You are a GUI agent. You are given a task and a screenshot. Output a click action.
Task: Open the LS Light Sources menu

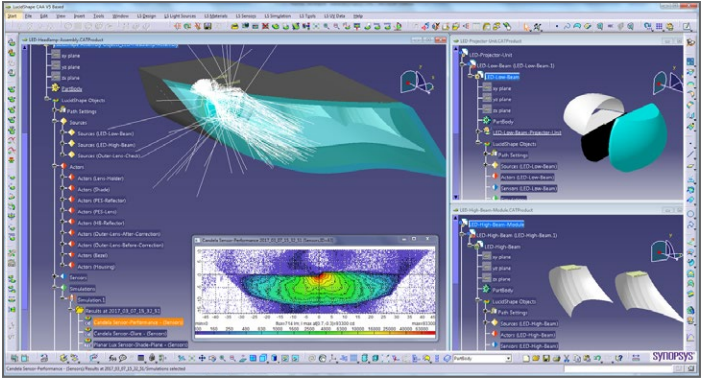[180, 16]
